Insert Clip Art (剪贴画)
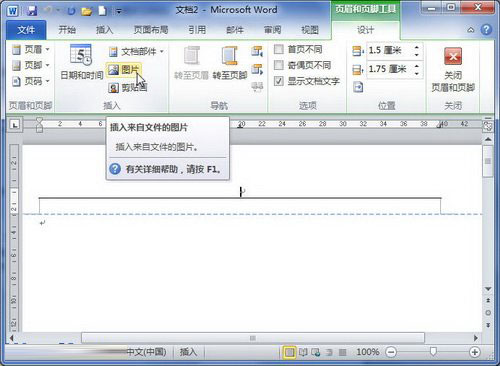The height and width of the screenshot is (366, 500). 128,88
